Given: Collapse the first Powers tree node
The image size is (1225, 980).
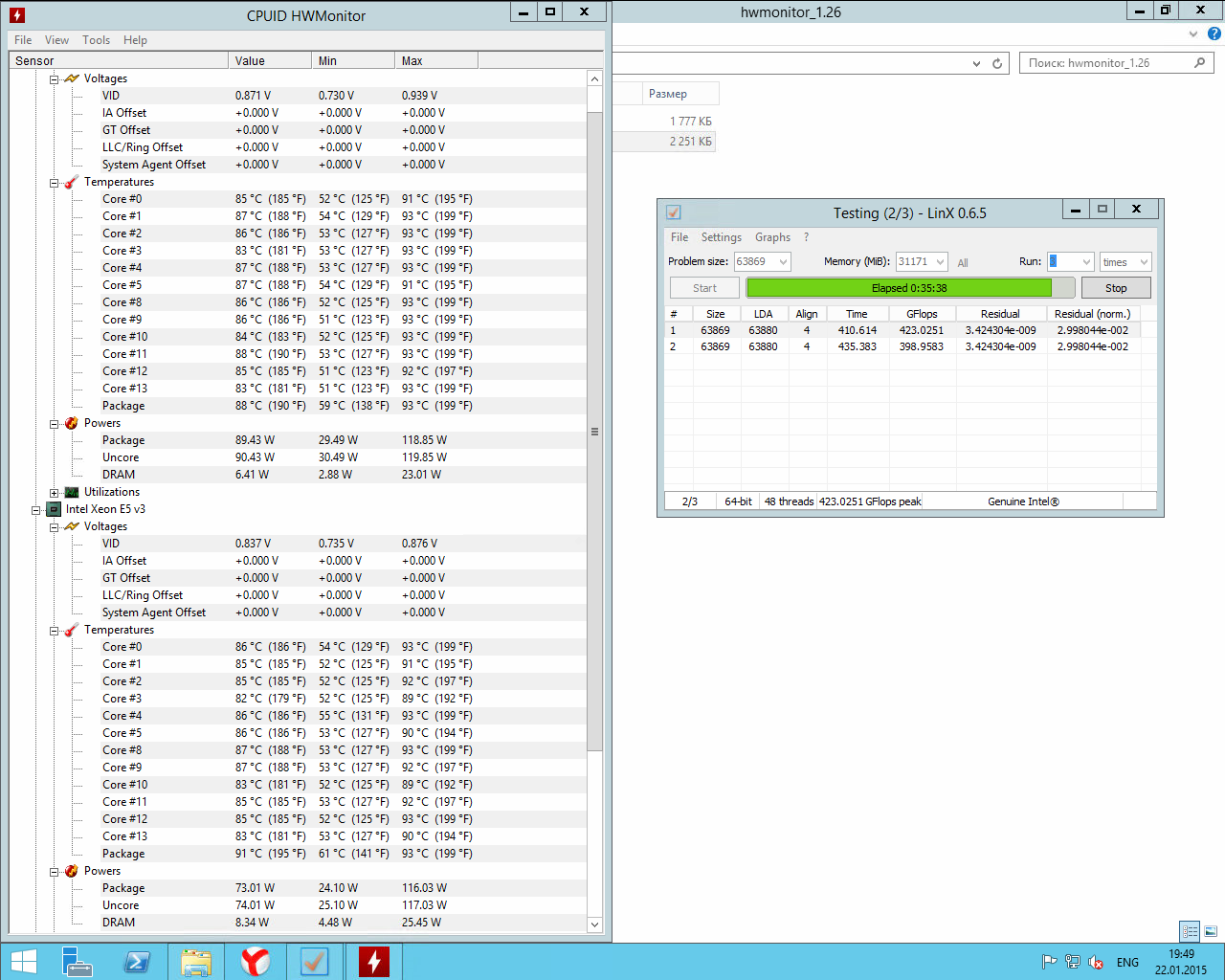Looking at the screenshot, I should (55, 424).
